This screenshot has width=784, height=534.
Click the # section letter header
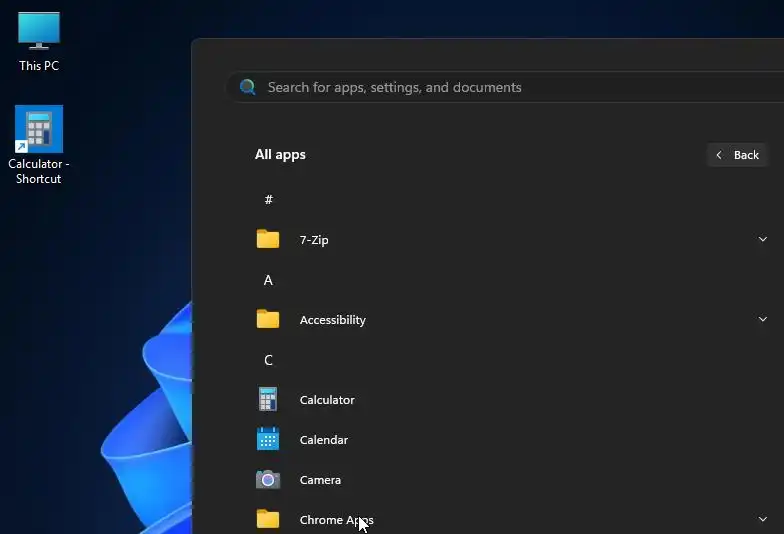pyautogui.click(x=268, y=200)
